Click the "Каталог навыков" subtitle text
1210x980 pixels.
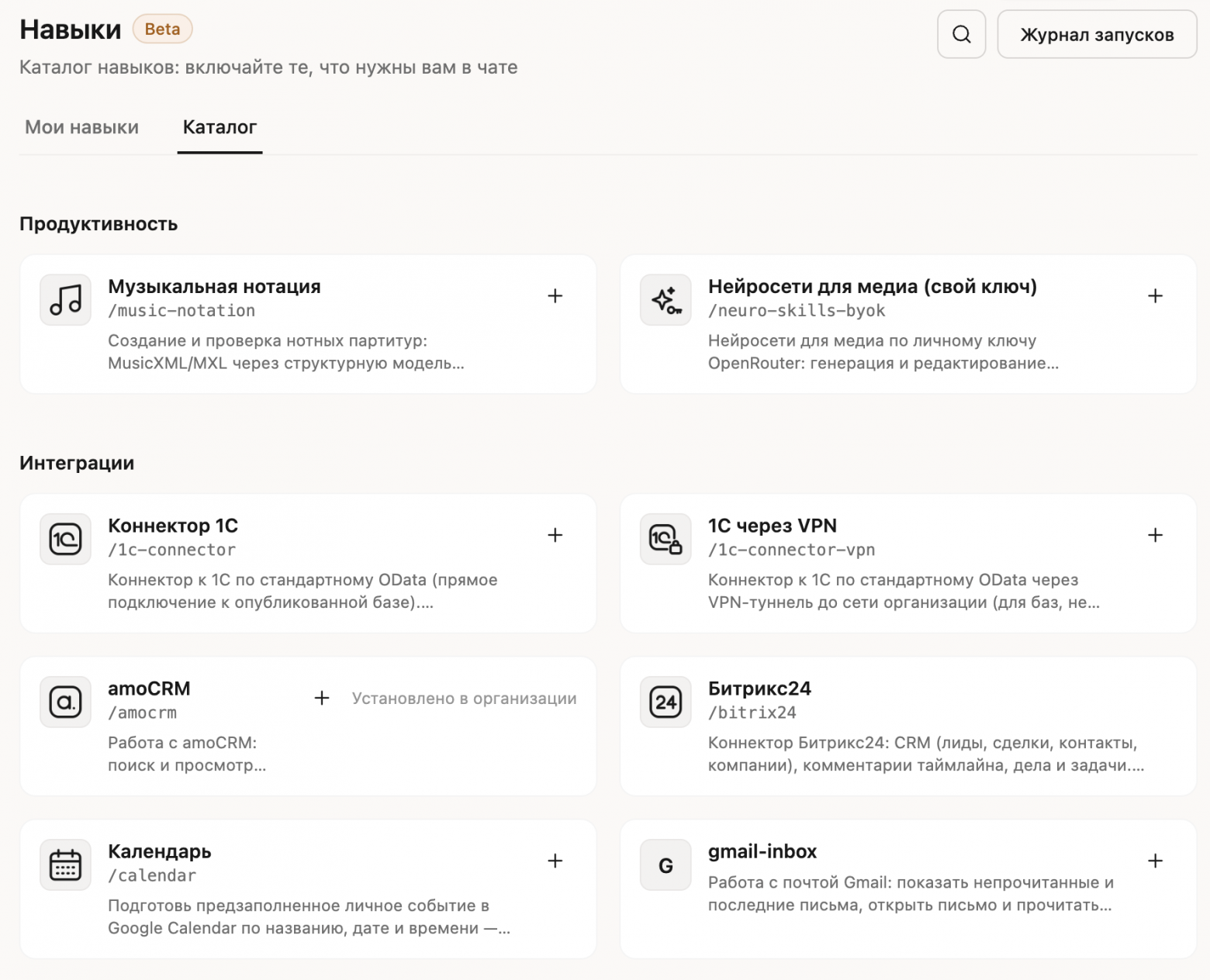click(268, 67)
